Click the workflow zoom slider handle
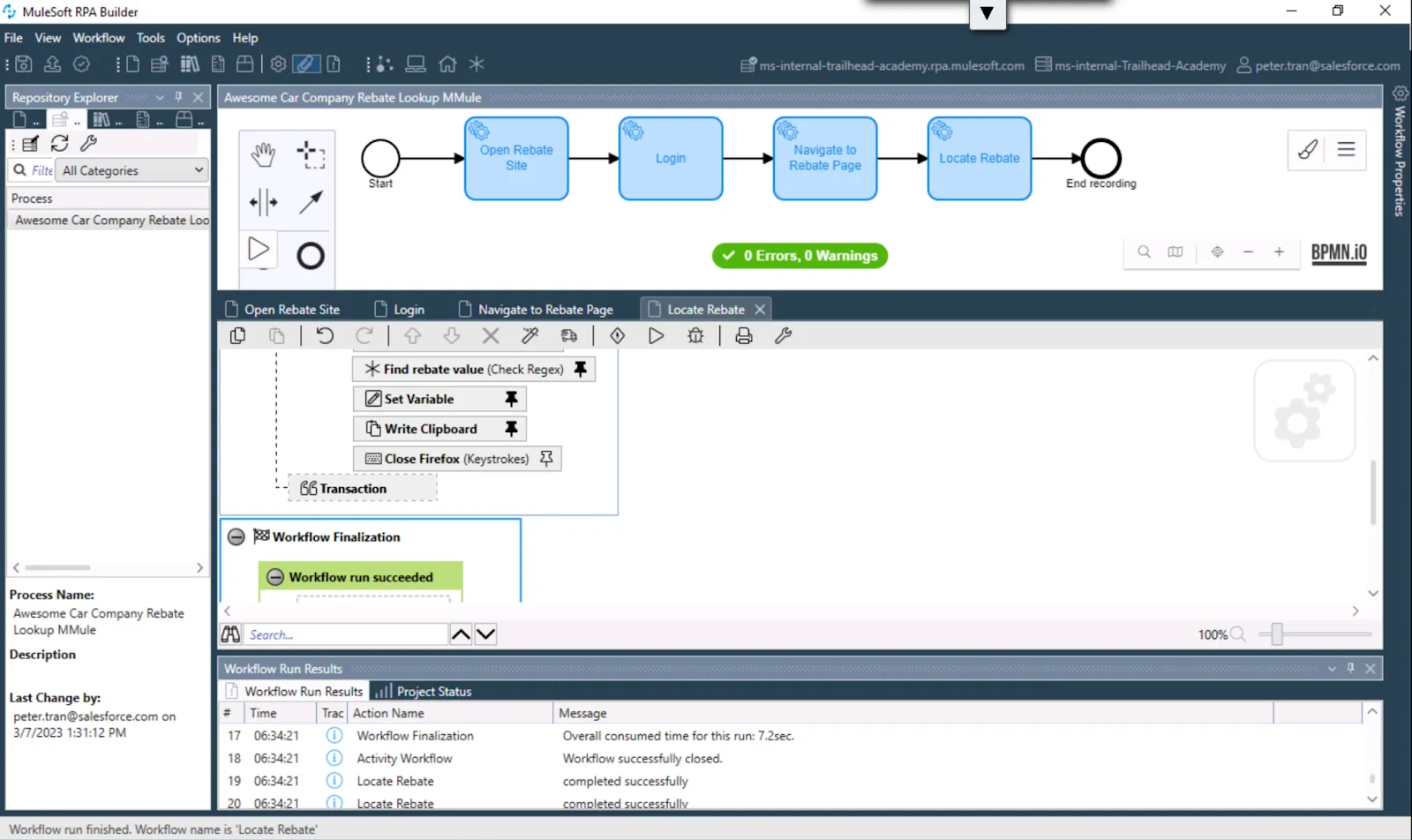Viewport: 1412px width, 840px height. [x=1276, y=634]
